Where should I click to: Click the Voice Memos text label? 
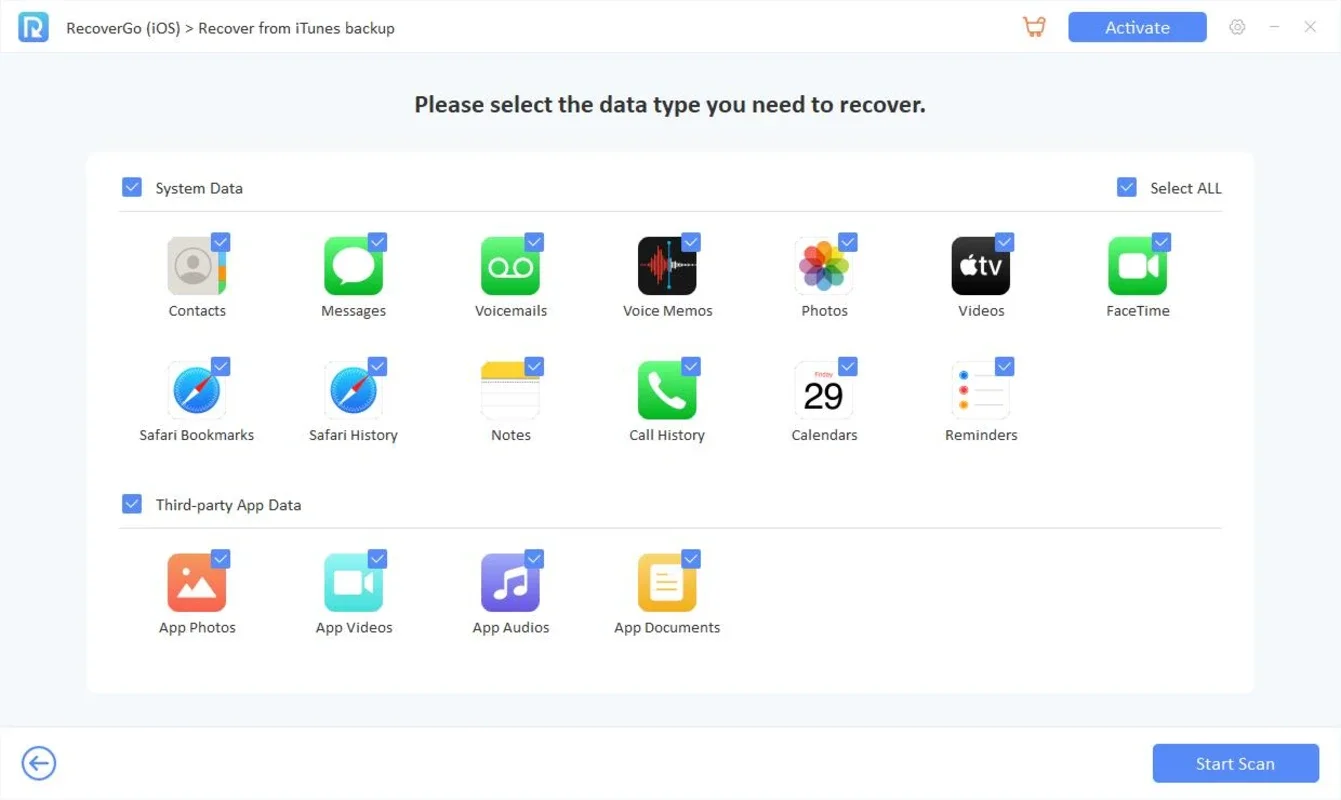coord(667,311)
